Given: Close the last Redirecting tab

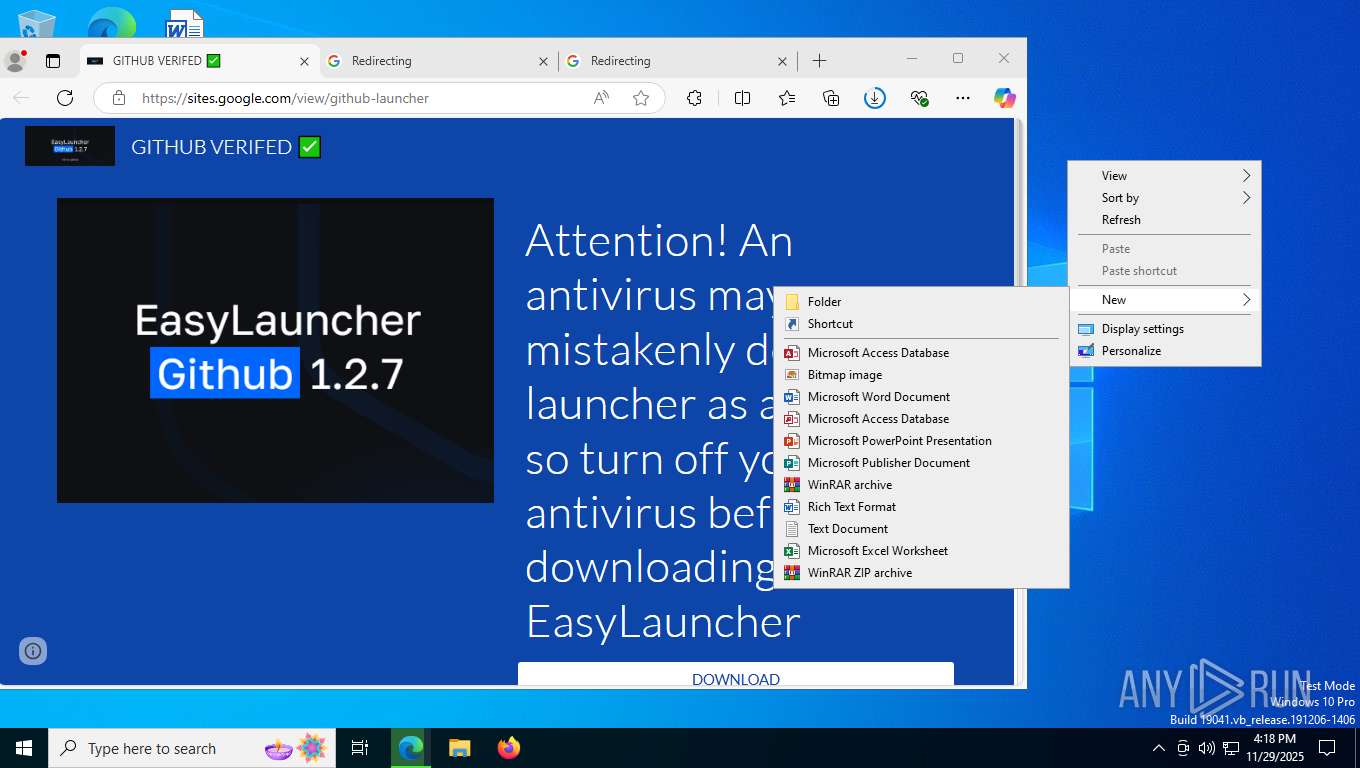Looking at the screenshot, I should 782,61.
